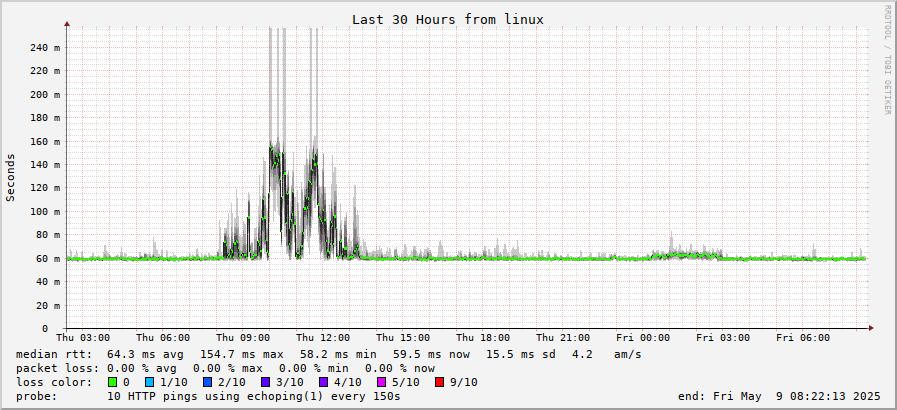
Task: Click the '100 m' y-axis label
Action: [45, 212]
